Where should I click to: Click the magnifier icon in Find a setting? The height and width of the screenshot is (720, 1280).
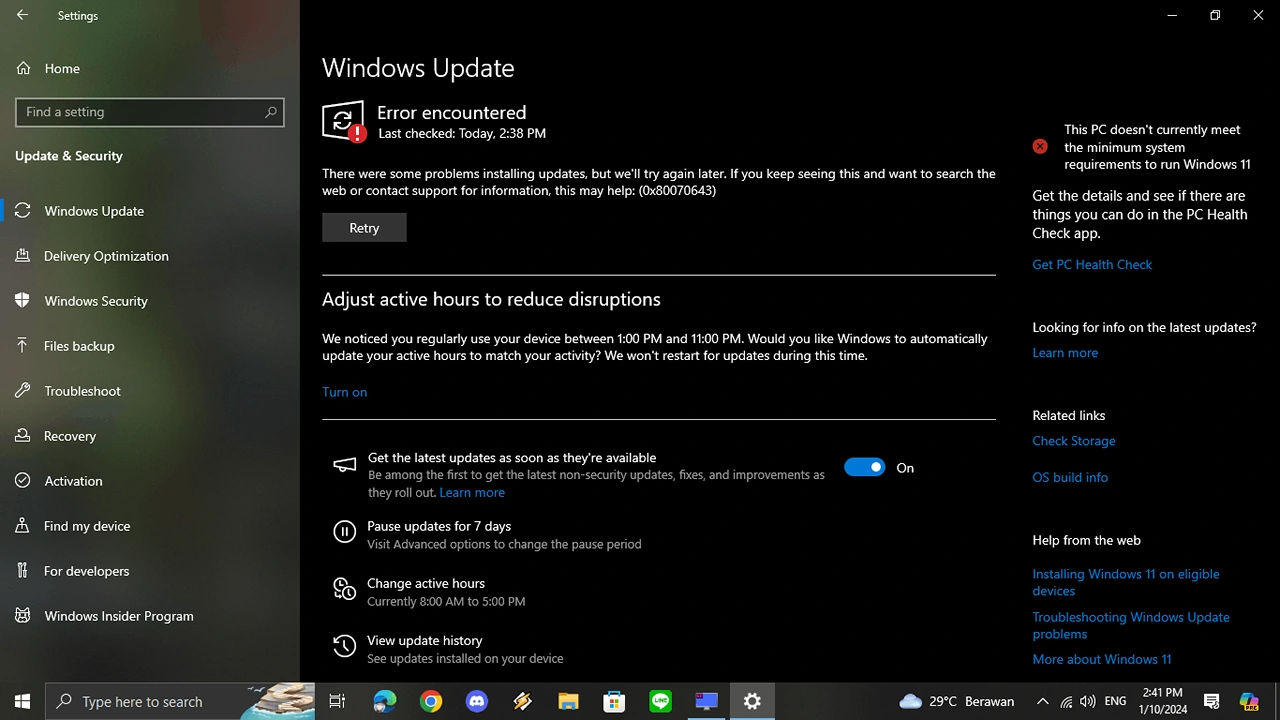click(x=270, y=112)
